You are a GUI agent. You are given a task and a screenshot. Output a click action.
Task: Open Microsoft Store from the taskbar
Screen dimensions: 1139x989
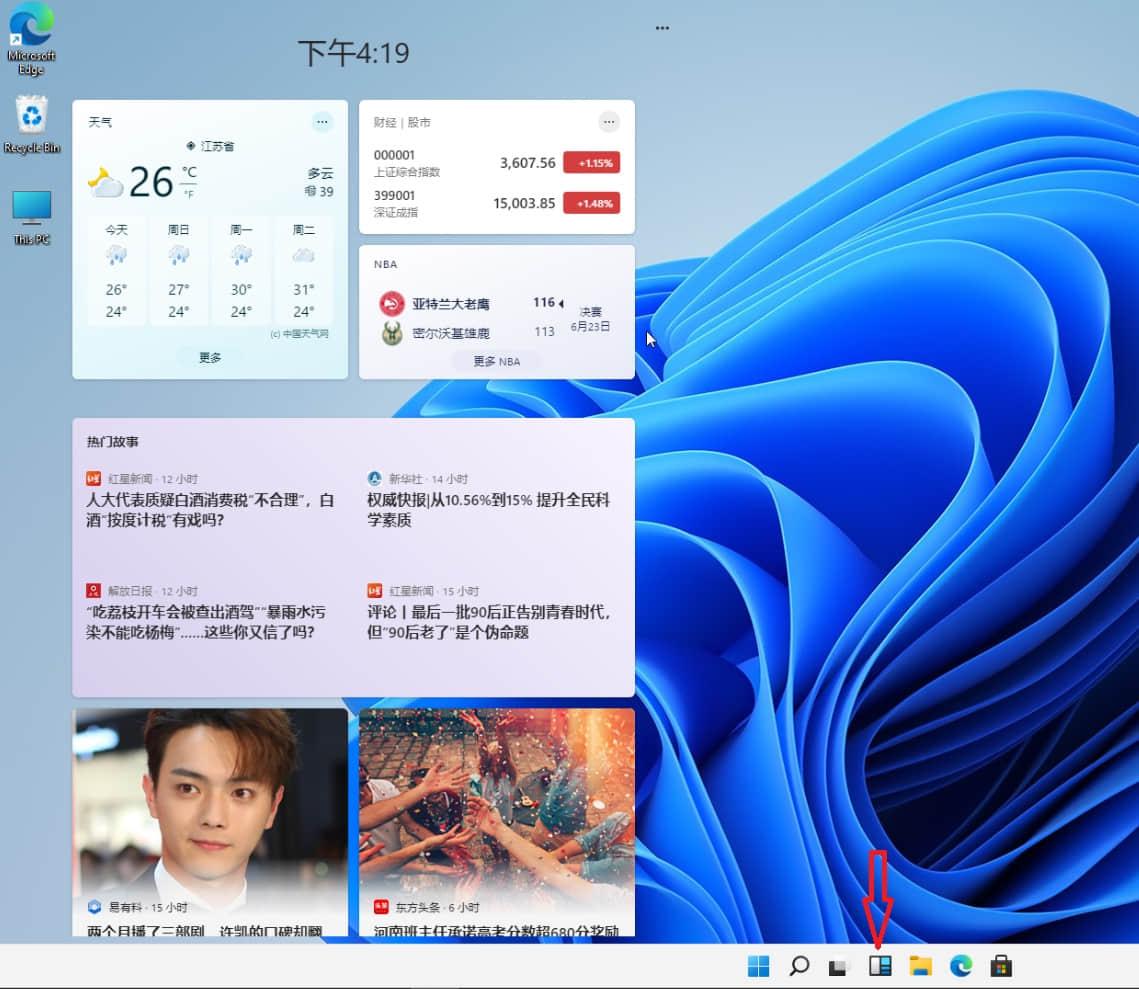(x=1000, y=966)
